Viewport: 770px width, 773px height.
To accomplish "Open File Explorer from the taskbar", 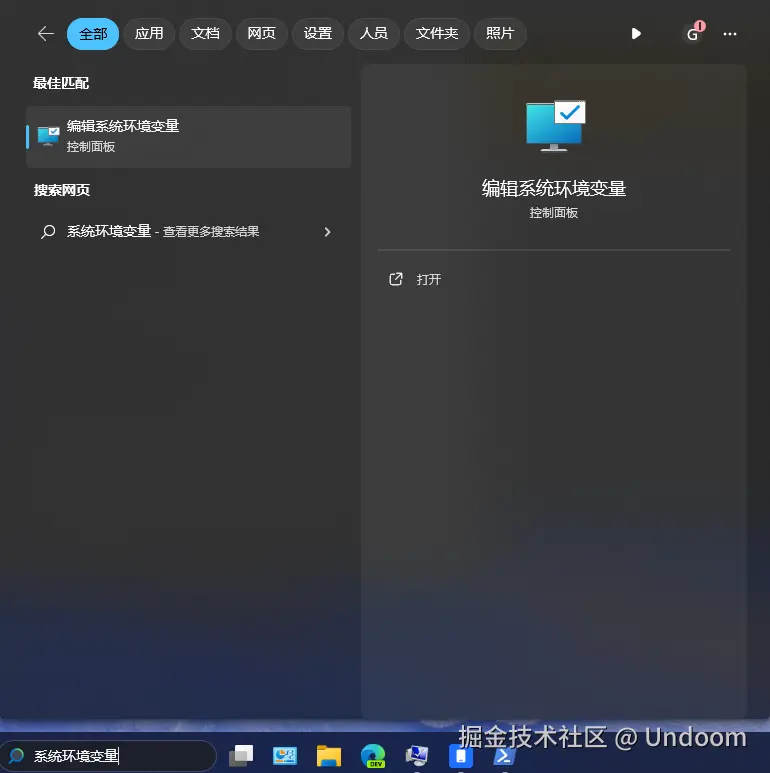I will (x=329, y=755).
